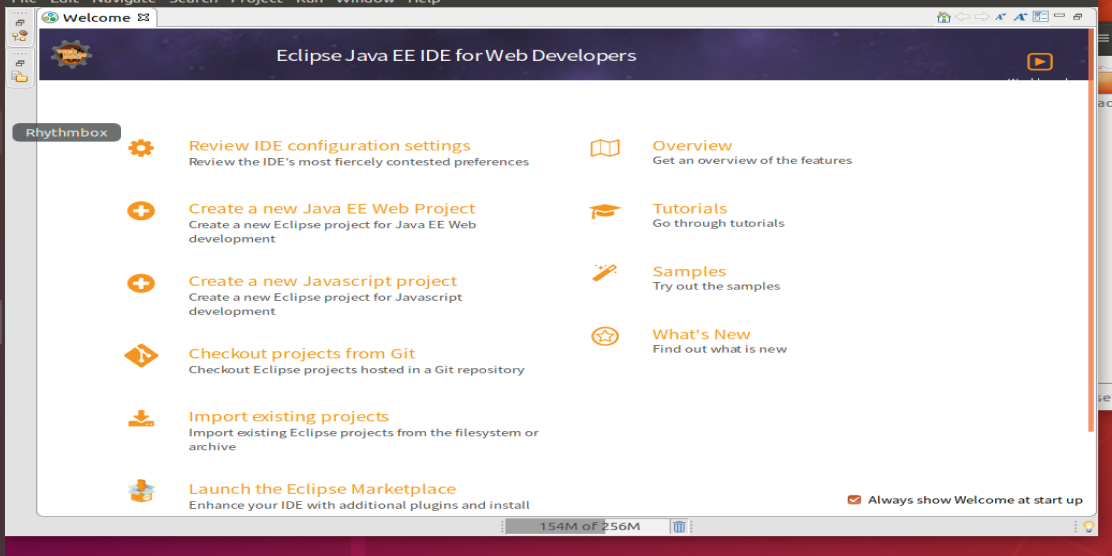The height and width of the screenshot is (556, 1112).
Task: Open the Overview link
Action: pos(692,145)
